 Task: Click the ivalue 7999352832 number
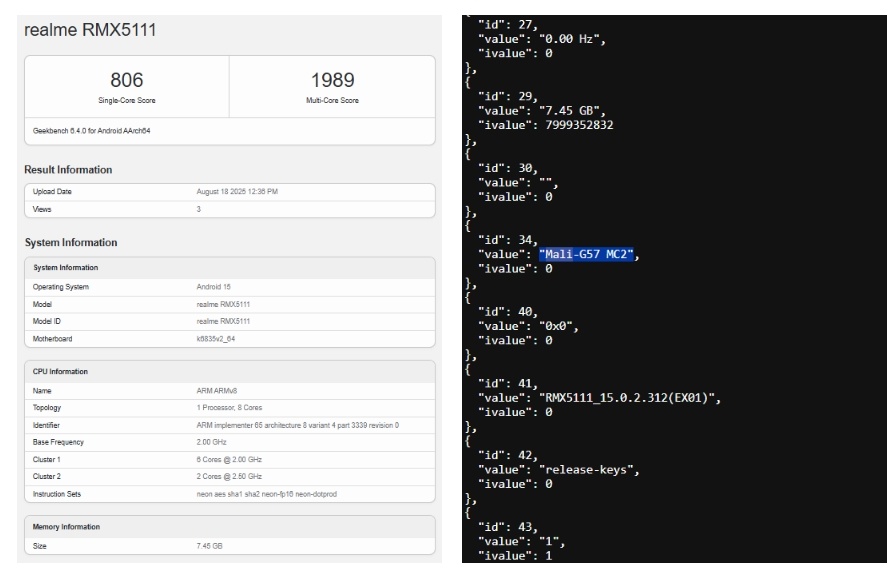point(579,125)
